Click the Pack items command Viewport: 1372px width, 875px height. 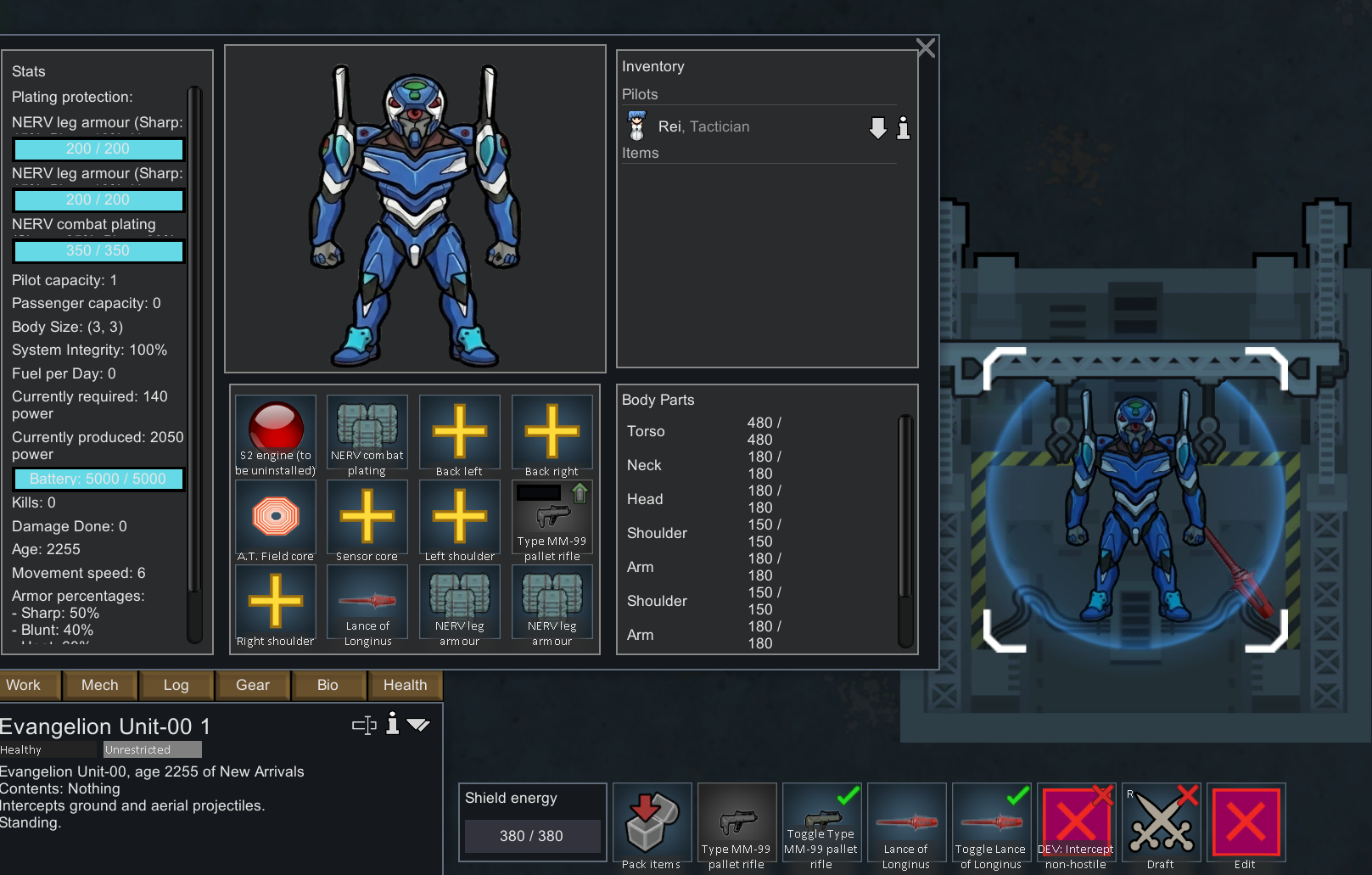(652, 822)
